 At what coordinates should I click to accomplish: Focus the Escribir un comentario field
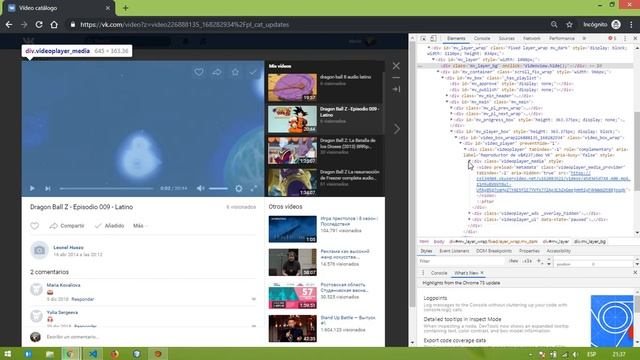[151, 337]
